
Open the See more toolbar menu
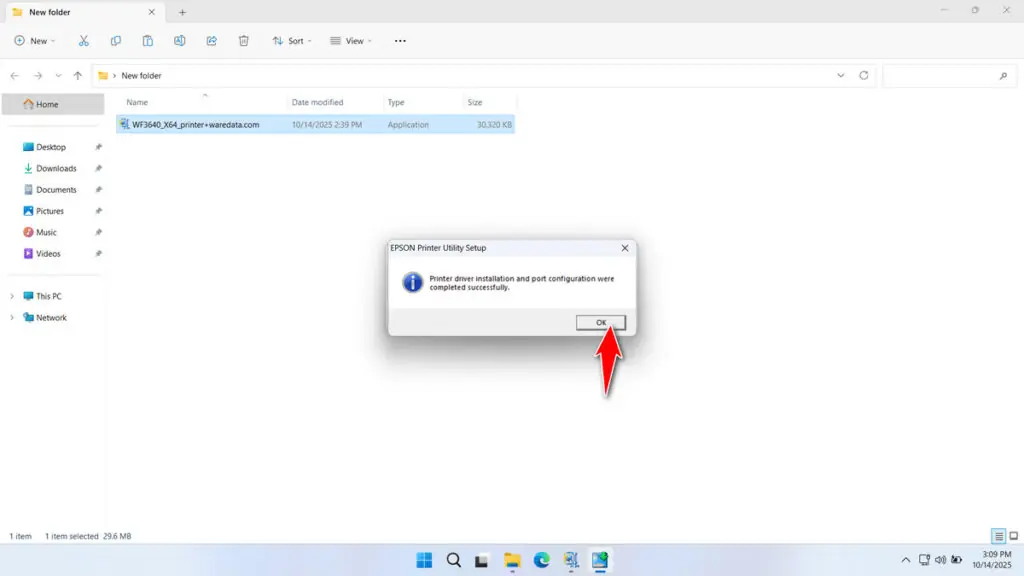click(x=399, y=40)
